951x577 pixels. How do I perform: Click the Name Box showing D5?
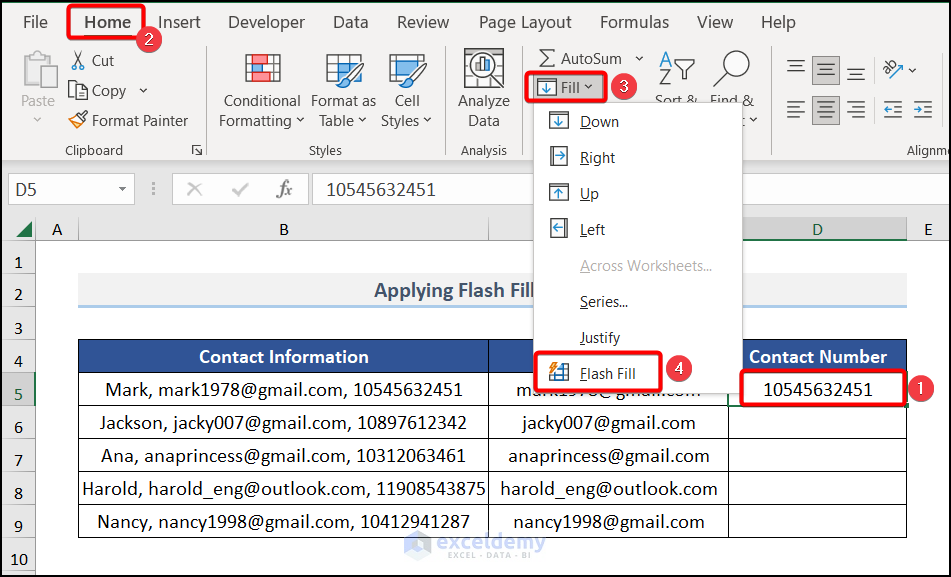point(72,189)
